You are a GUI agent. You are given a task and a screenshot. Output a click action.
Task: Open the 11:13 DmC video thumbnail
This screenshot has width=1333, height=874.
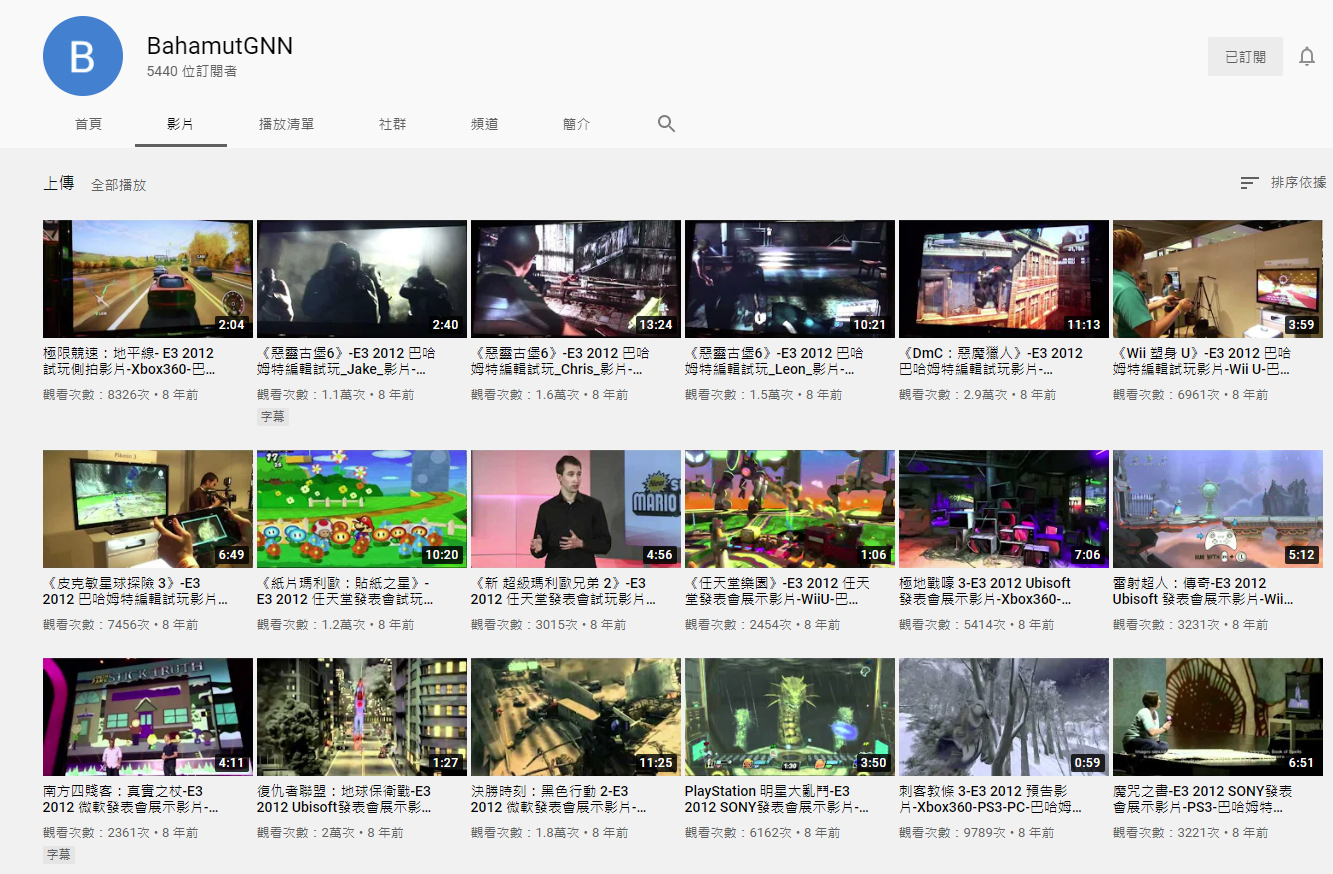pyautogui.click(x=1004, y=279)
